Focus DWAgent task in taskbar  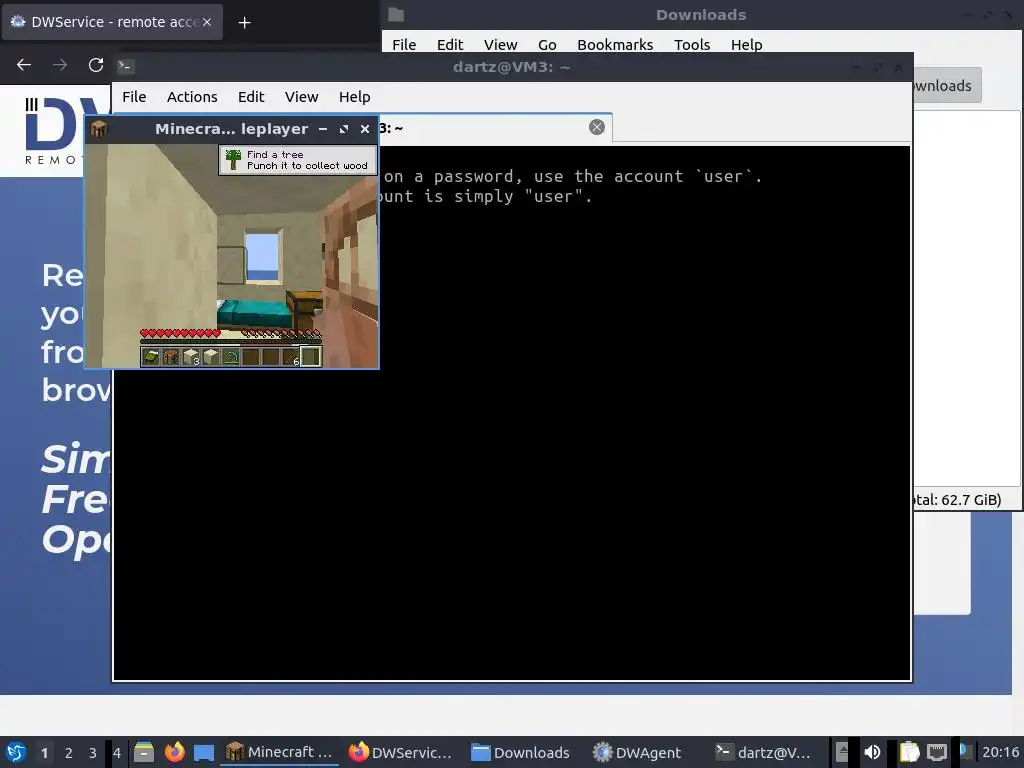tap(637, 752)
